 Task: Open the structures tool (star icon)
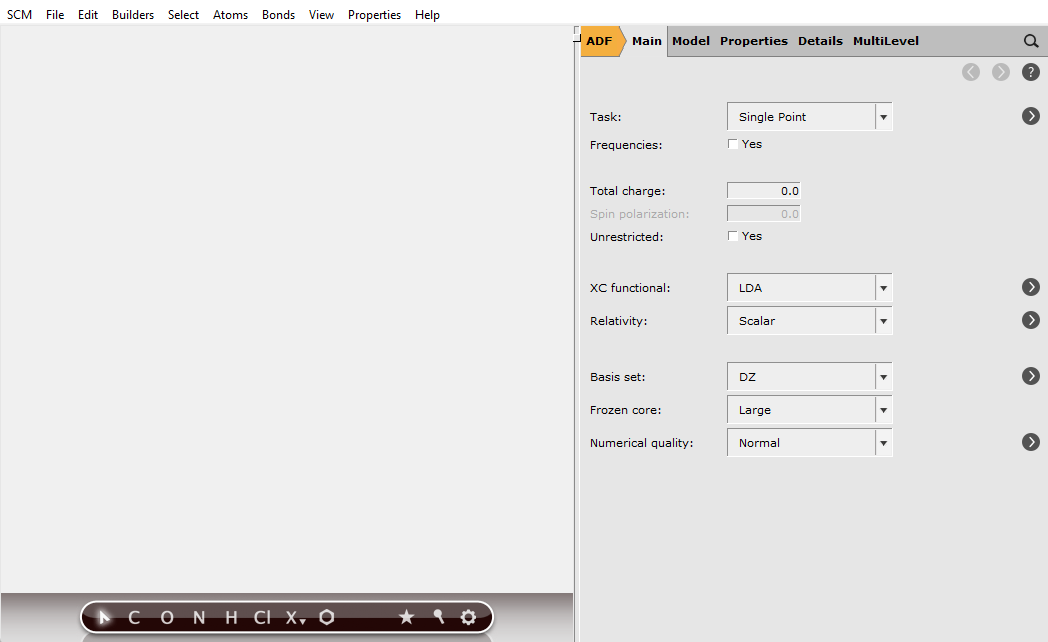click(x=406, y=617)
